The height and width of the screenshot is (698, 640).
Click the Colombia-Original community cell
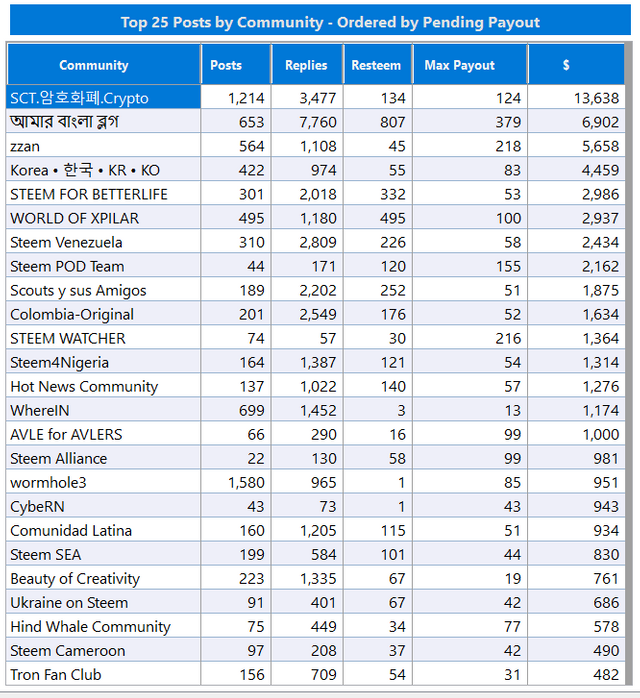103,314
